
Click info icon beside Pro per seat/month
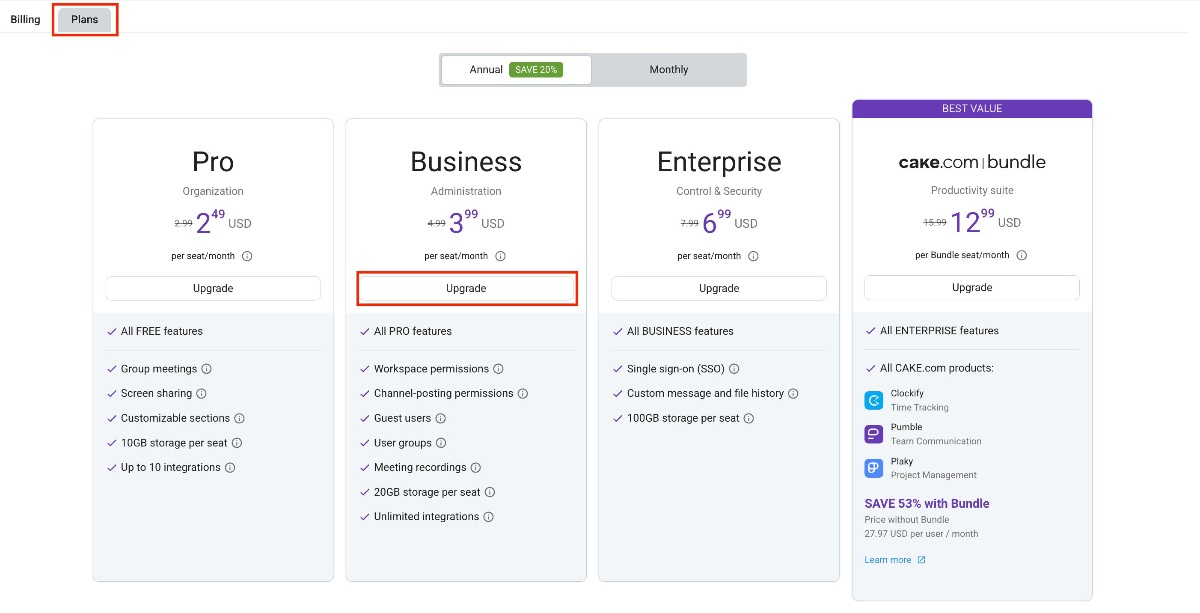click(x=247, y=256)
